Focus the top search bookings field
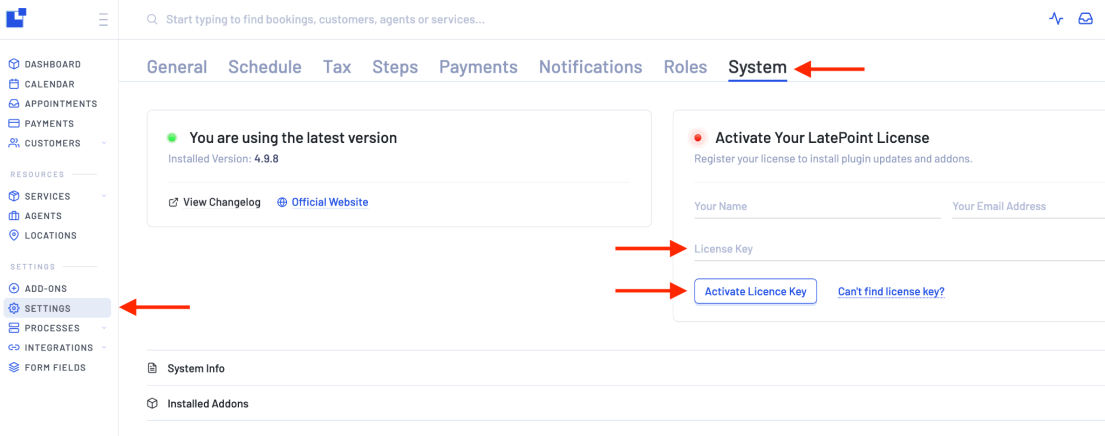Screen dimensions: 1105x436 325,20
